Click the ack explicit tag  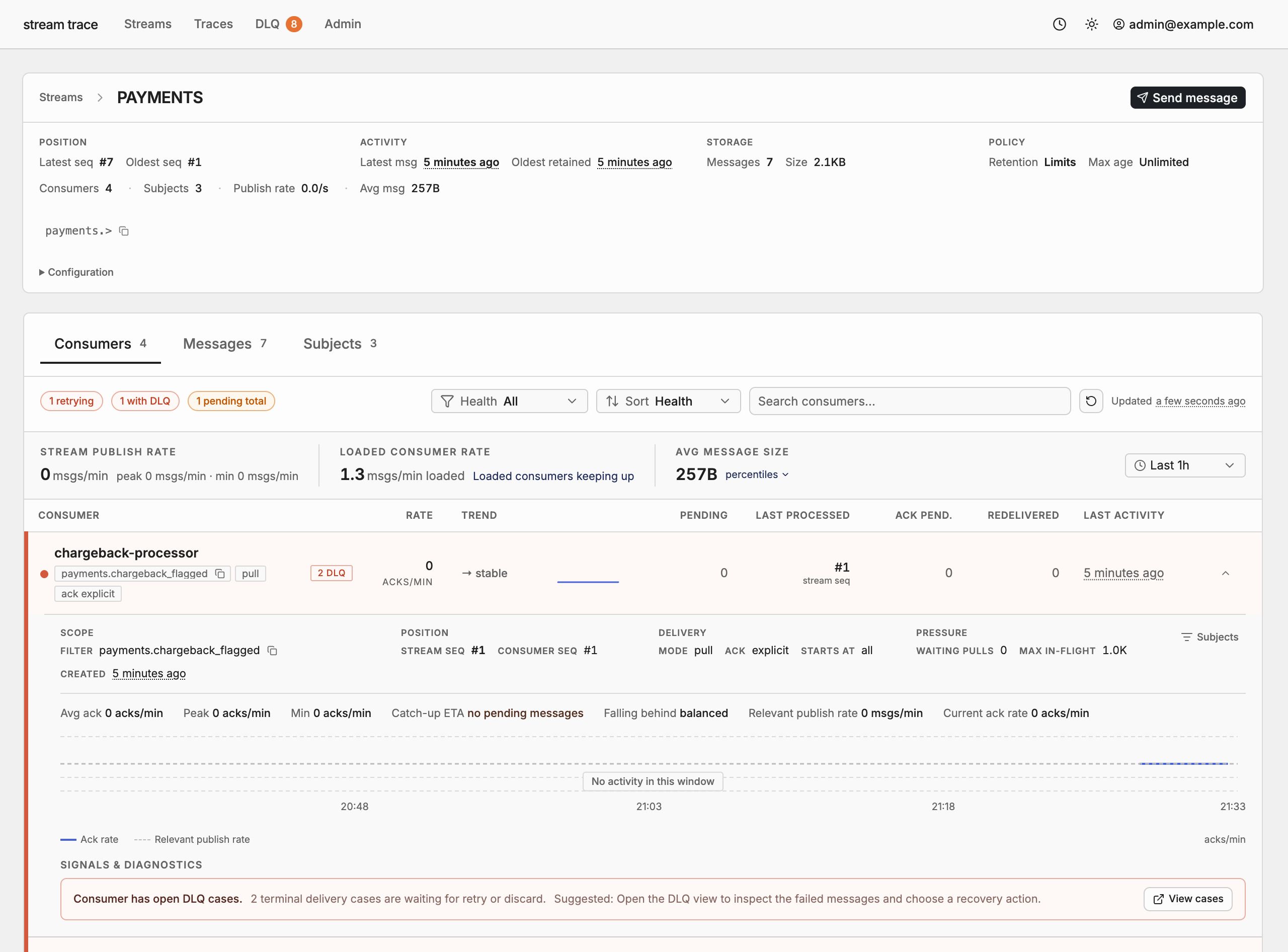pos(88,594)
